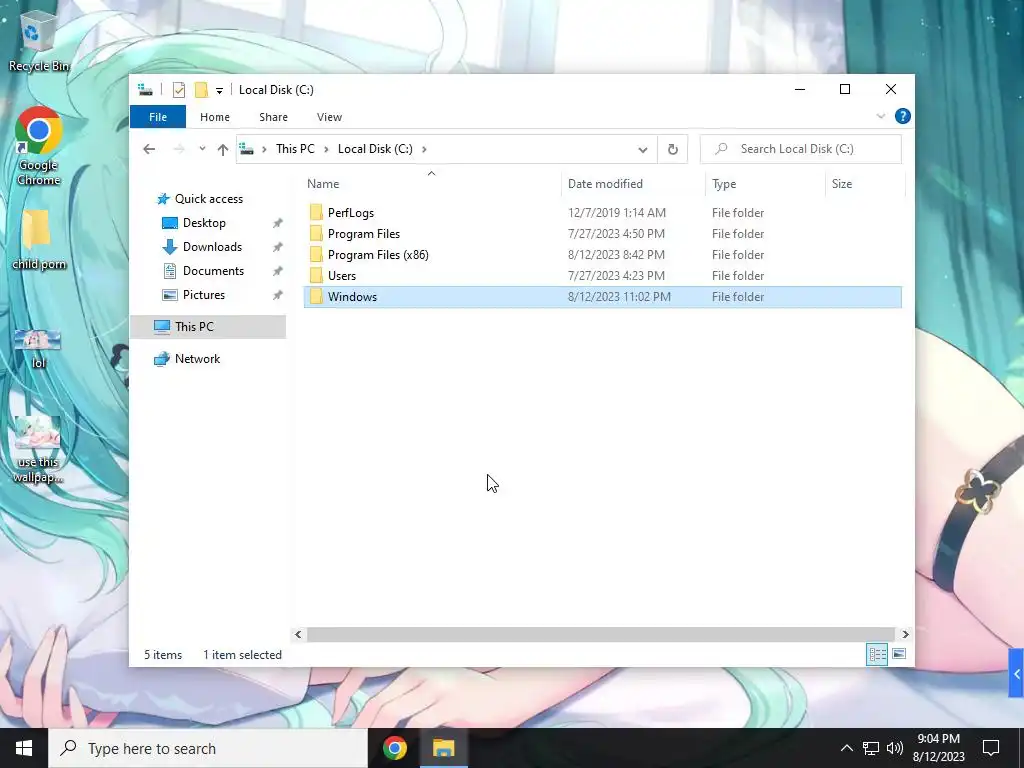Screen dimensions: 1024x768
Task: Open Pictures in the navigation pane
Action: click(204, 295)
